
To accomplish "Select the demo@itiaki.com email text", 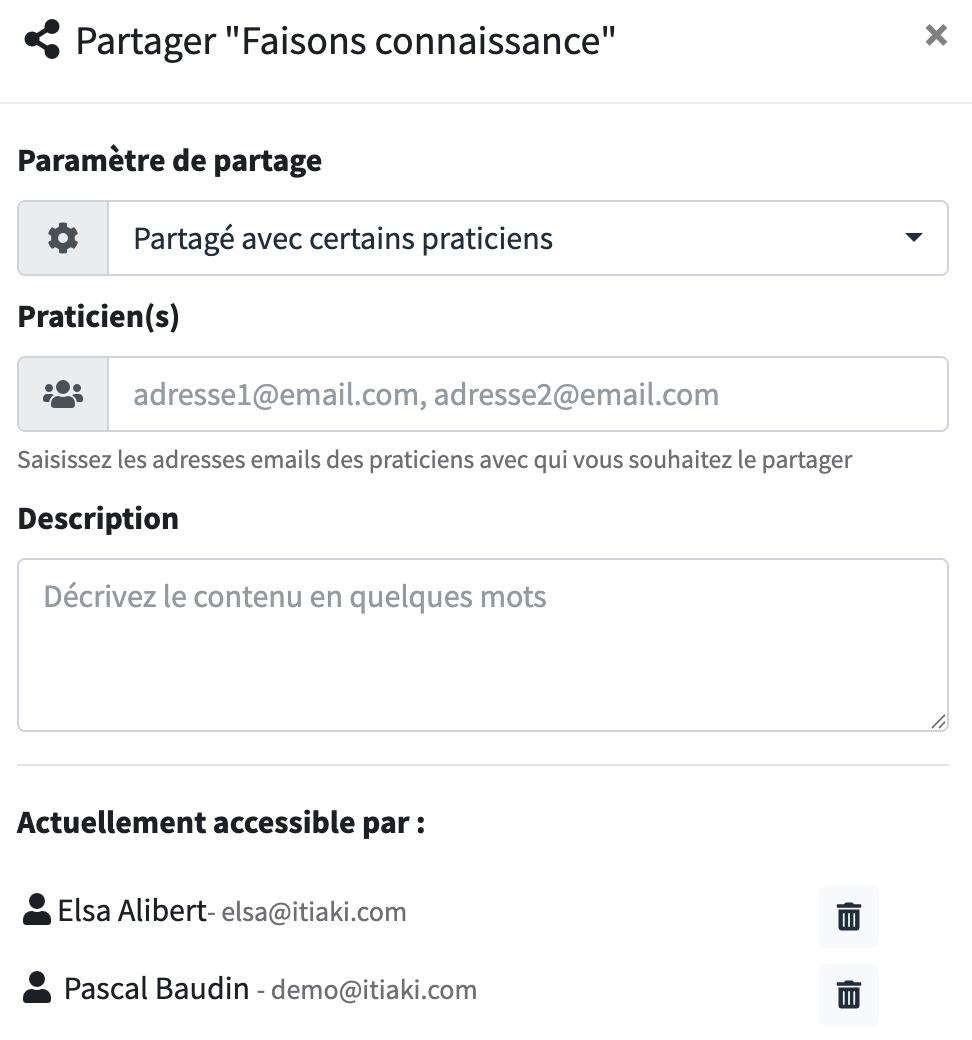I will pyautogui.click(x=374, y=990).
